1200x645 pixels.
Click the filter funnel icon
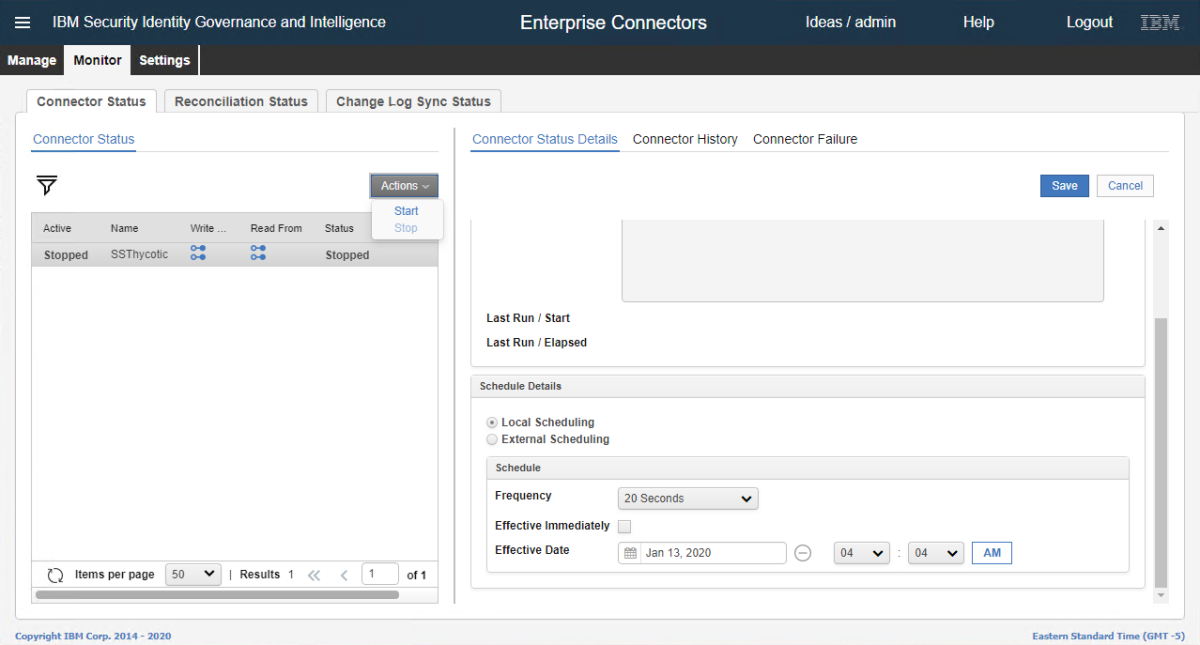[x=47, y=185]
